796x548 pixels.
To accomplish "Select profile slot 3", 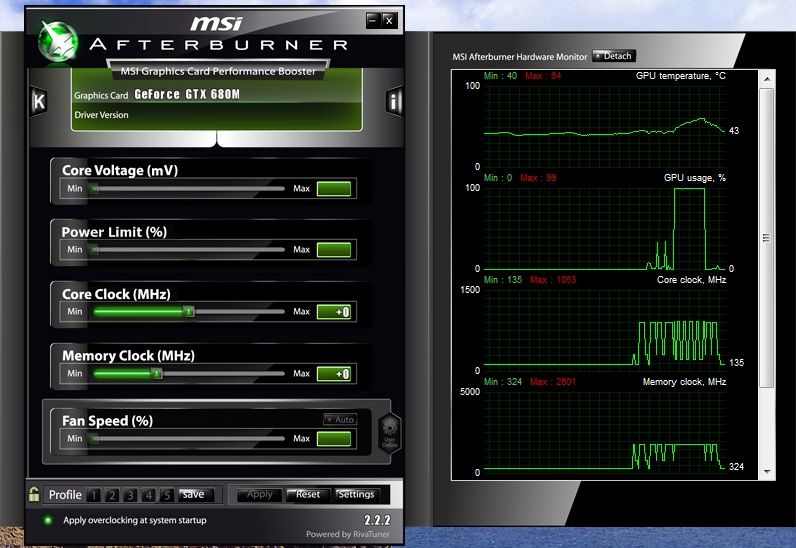I will coord(130,495).
